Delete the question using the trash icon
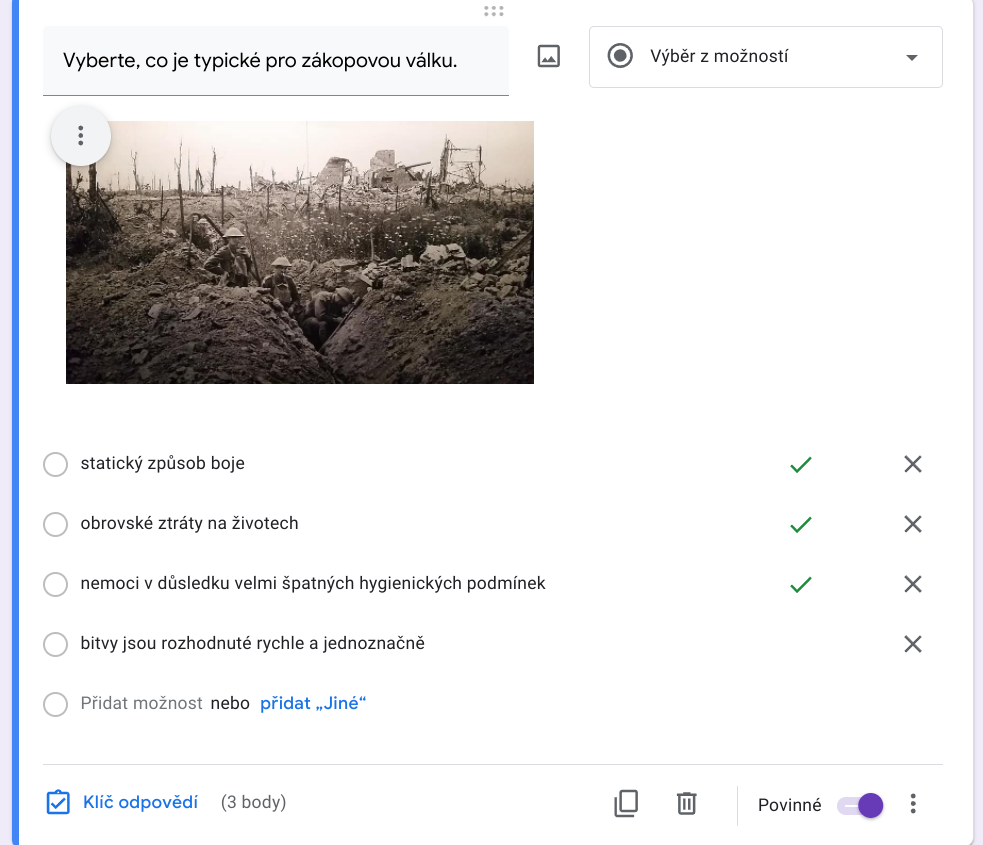Image resolution: width=983 pixels, height=845 pixels. 686,804
